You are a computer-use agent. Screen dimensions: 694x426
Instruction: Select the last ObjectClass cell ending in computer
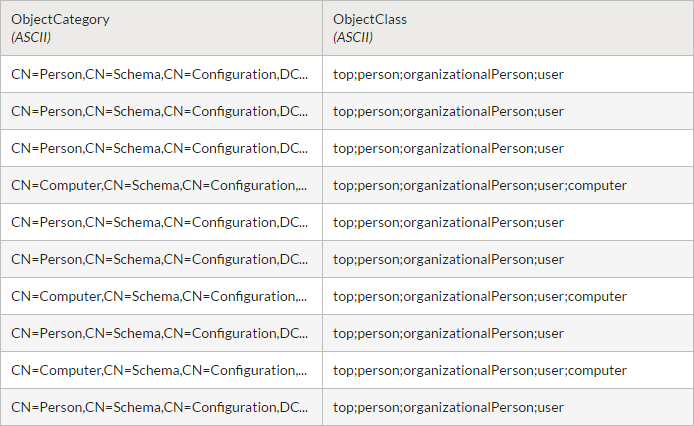click(479, 370)
